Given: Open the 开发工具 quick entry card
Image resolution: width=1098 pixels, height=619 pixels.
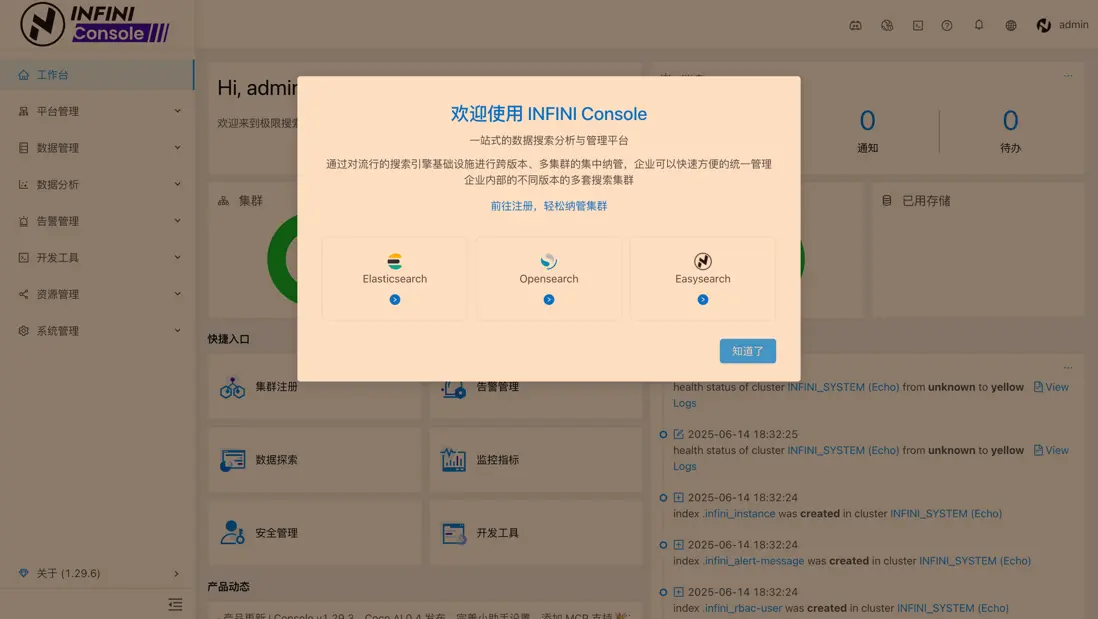Looking at the screenshot, I should [536, 533].
